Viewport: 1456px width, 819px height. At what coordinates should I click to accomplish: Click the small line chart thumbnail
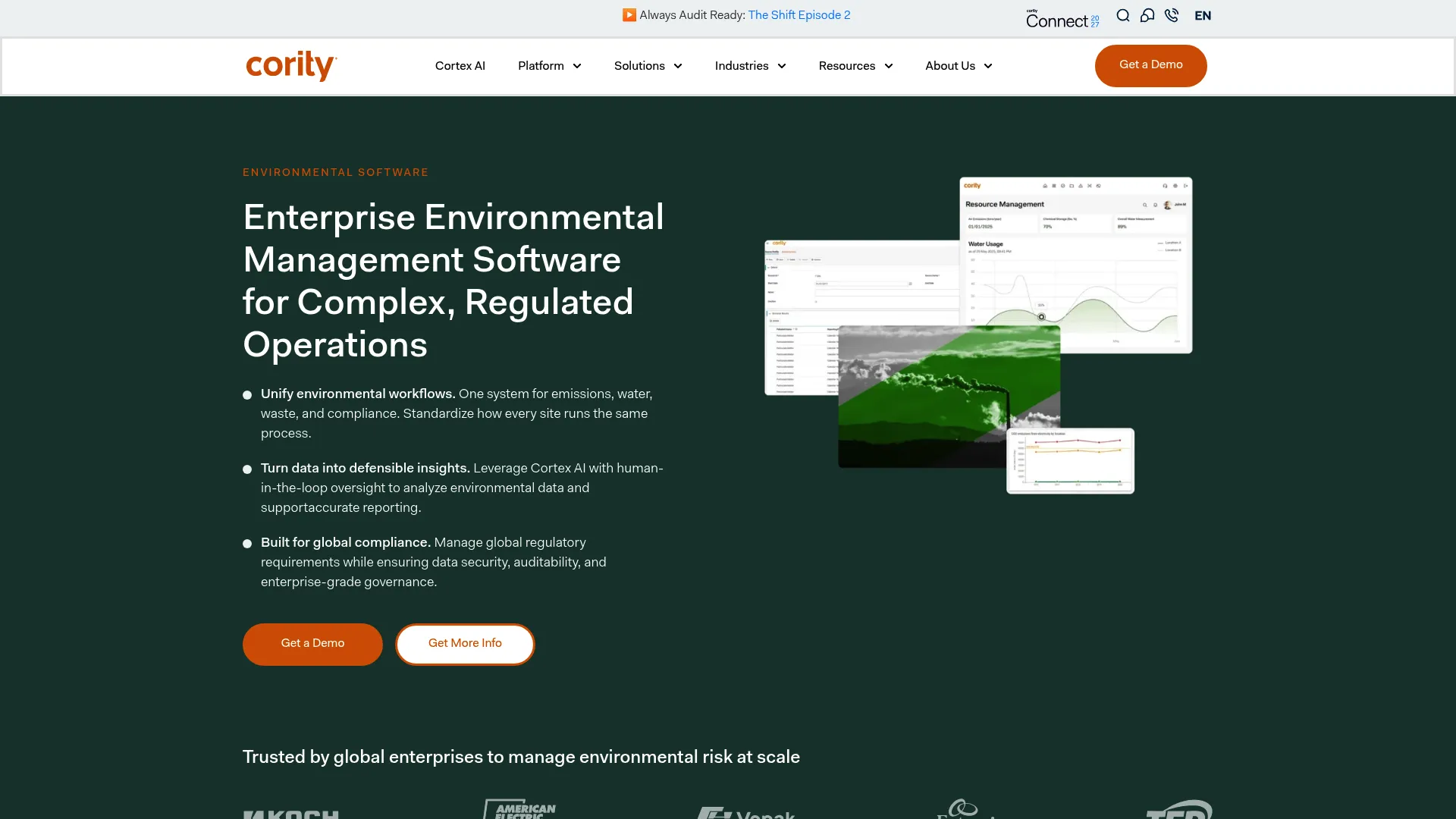click(x=1070, y=461)
